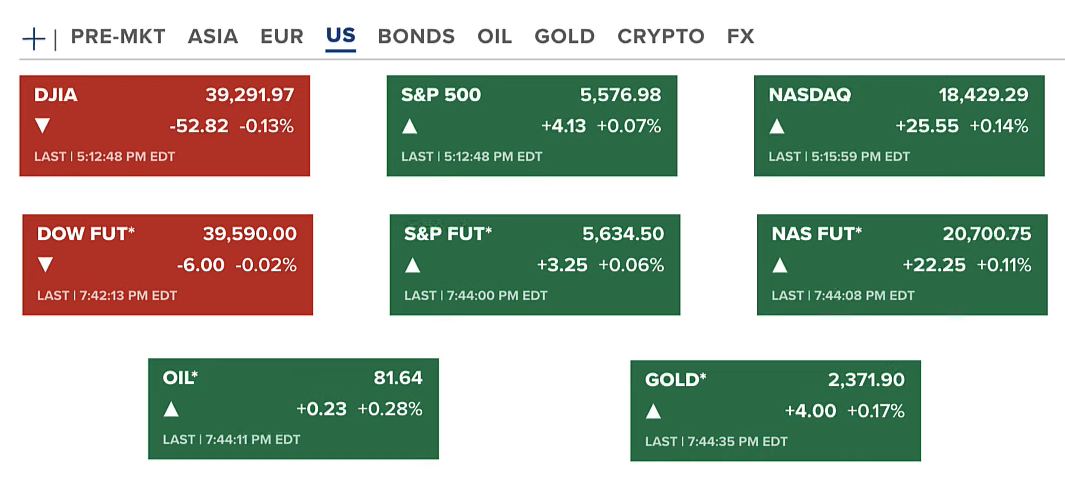Click the OIL up arrow icon
The width and height of the screenshot is (1065, 477).
[x=171, y=409]
